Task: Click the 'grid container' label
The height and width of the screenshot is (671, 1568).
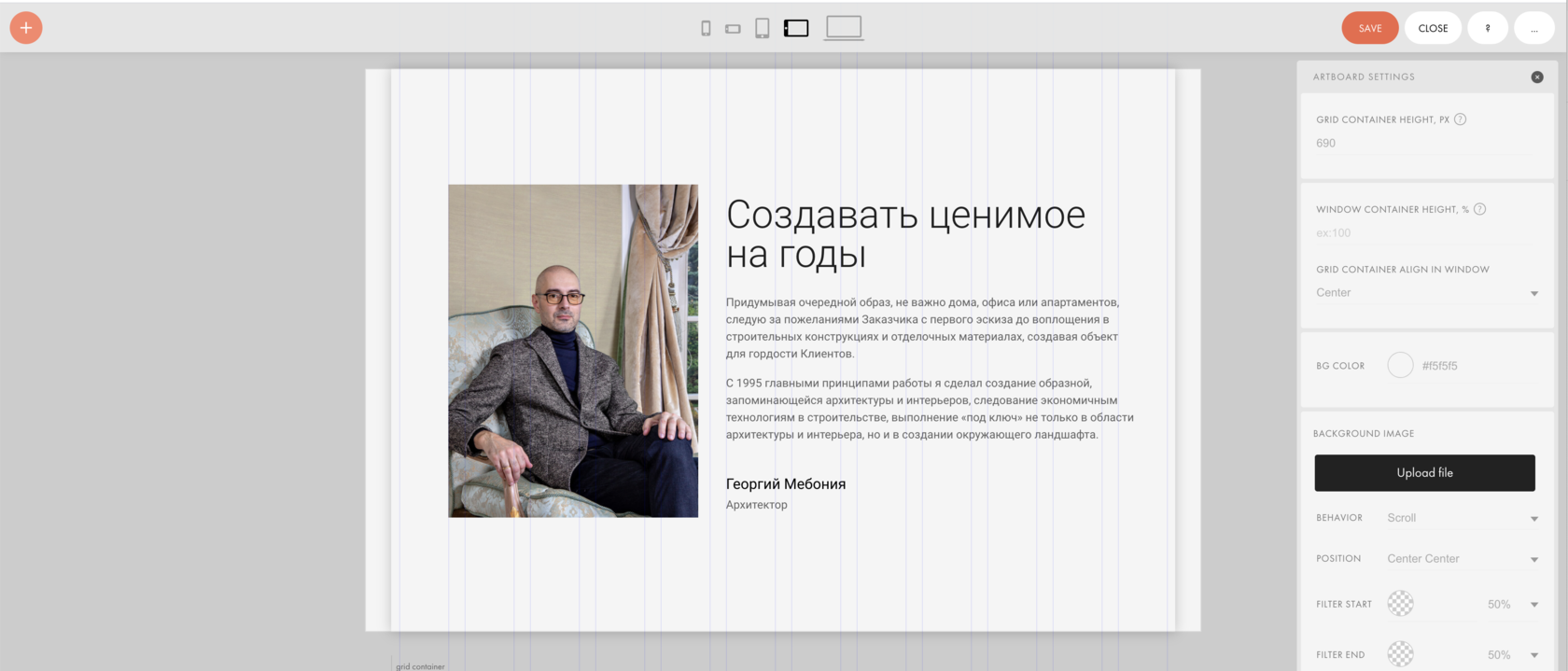Action: 420,666
